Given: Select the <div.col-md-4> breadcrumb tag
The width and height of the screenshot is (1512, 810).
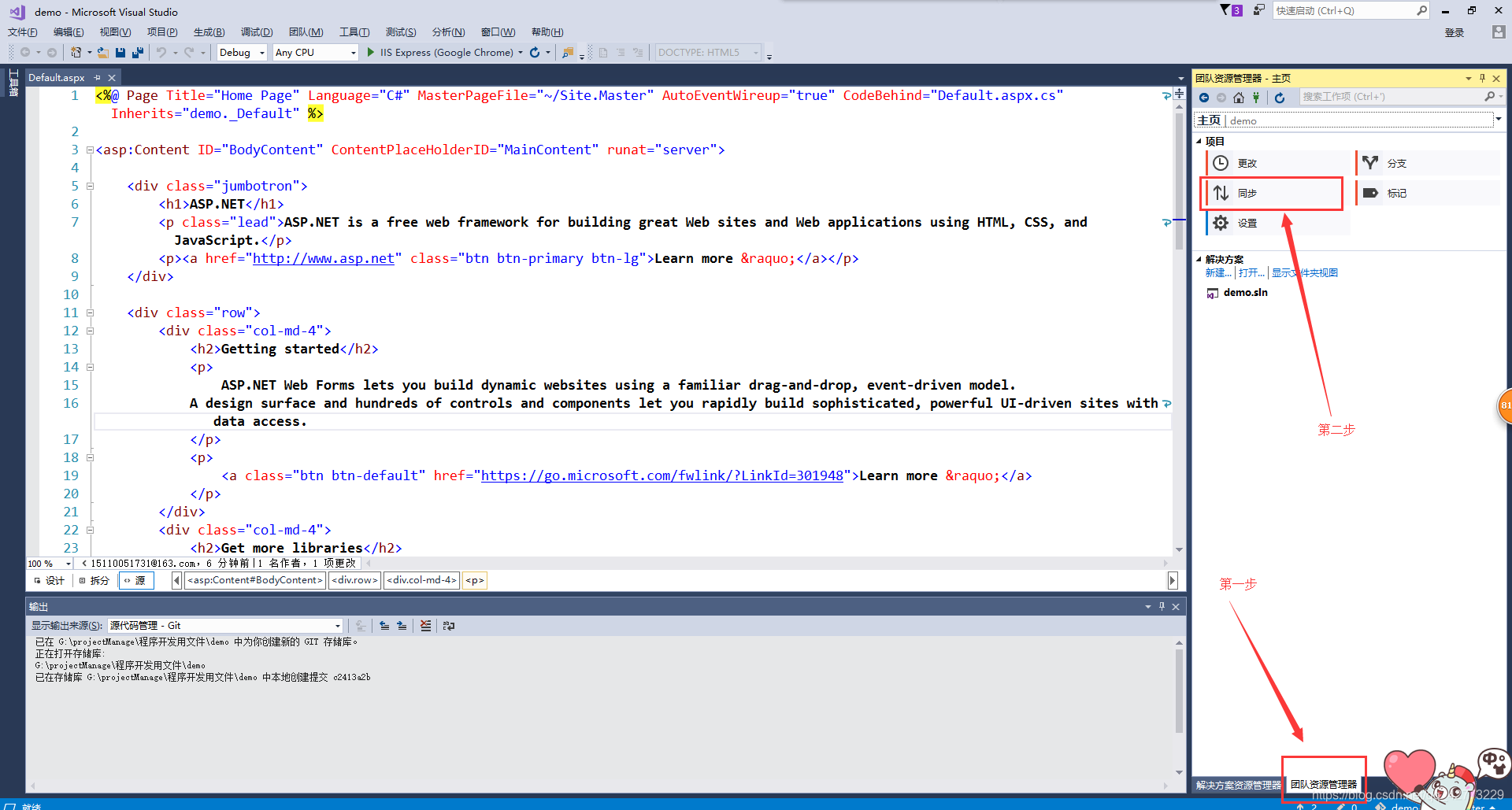Looking at the screenshot, I should pos(421,580).
